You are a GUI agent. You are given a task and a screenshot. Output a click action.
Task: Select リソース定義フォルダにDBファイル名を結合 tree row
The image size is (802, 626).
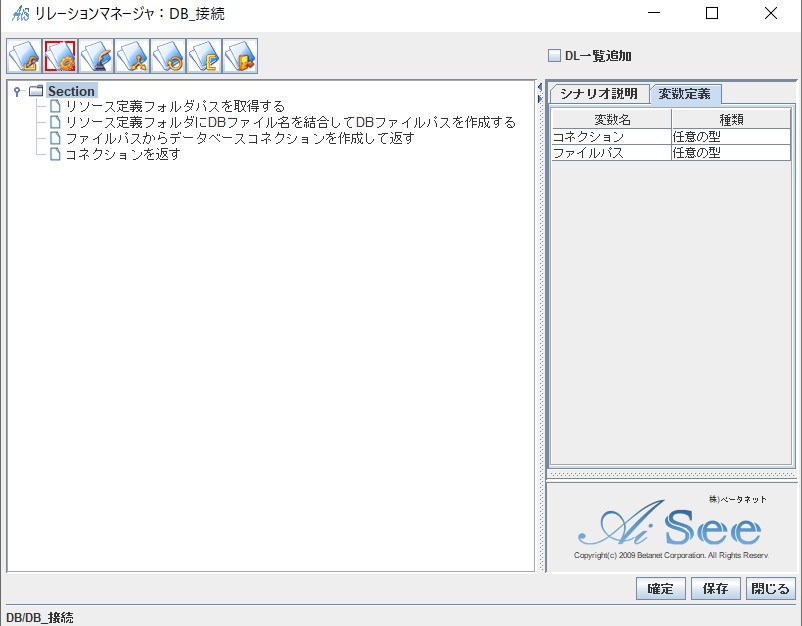[x=291, y=122]
